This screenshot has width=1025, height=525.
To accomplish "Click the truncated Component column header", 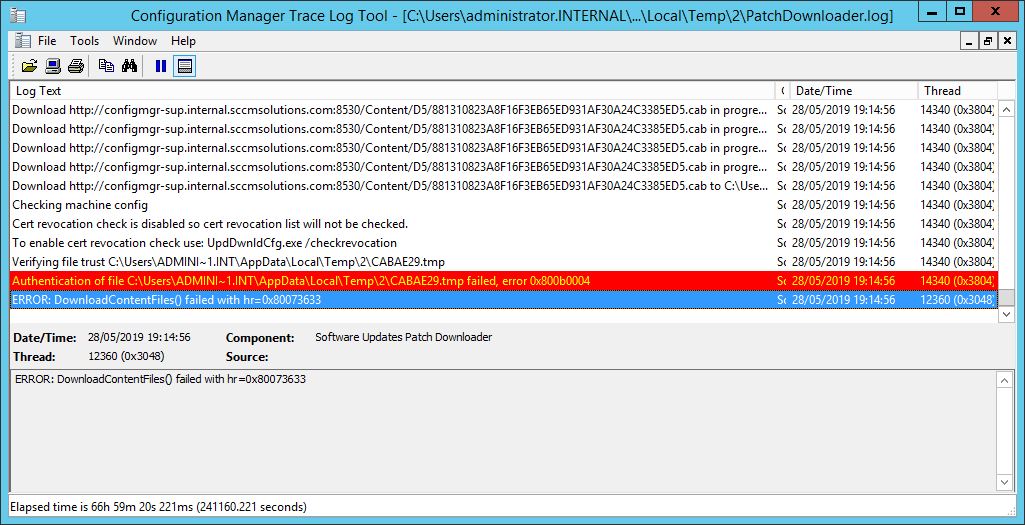I will 782,91.
